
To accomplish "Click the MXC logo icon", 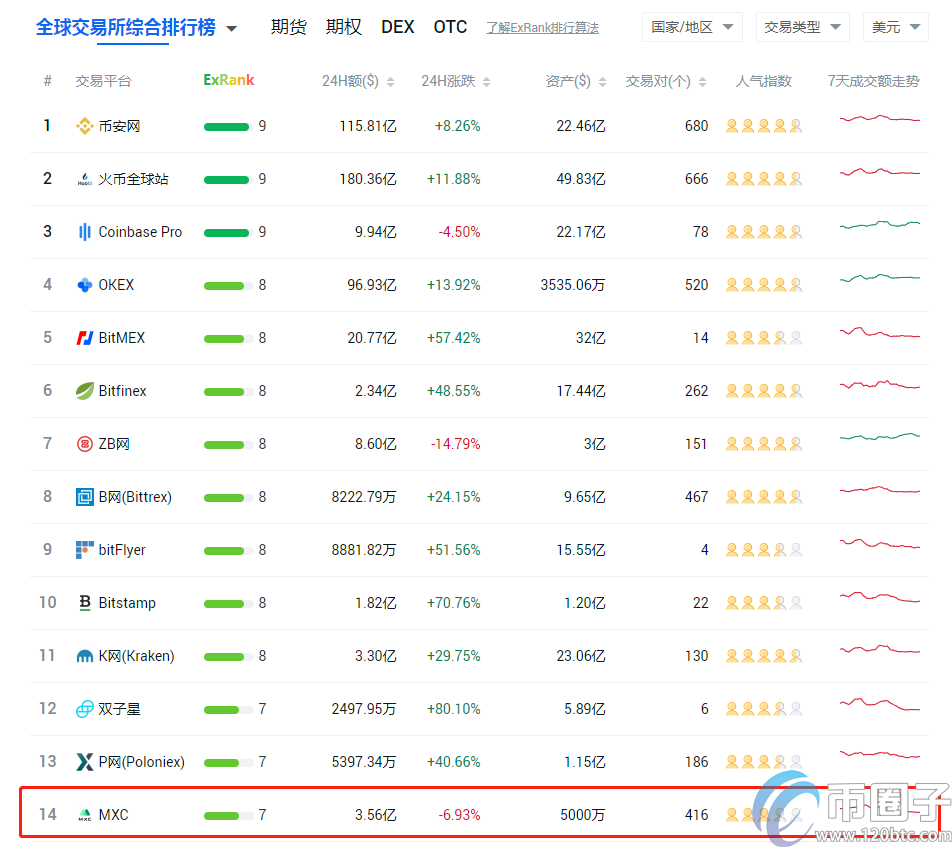I will [84, 815].
